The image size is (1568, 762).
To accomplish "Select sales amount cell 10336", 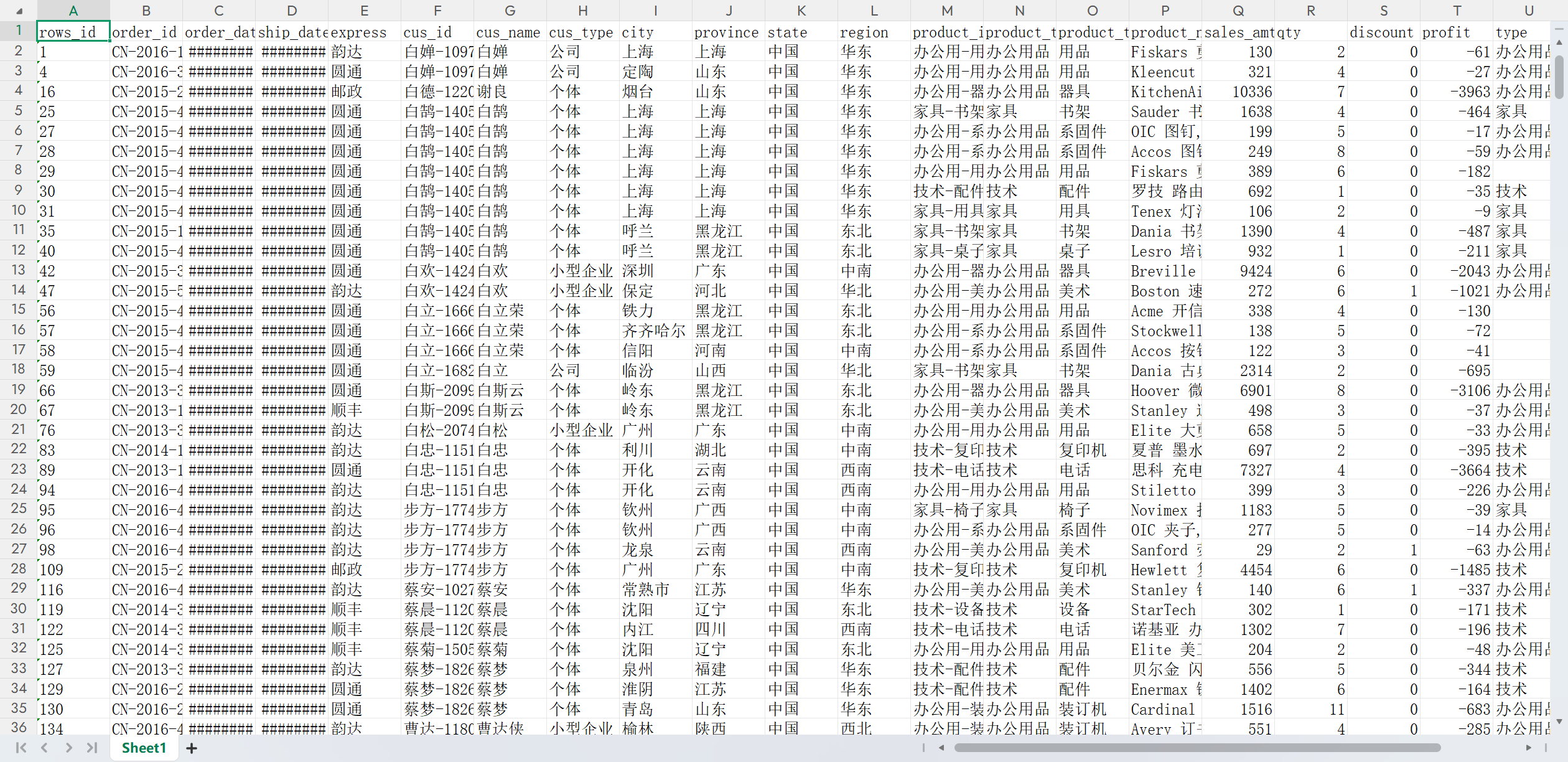I will tap(1238, 92).
